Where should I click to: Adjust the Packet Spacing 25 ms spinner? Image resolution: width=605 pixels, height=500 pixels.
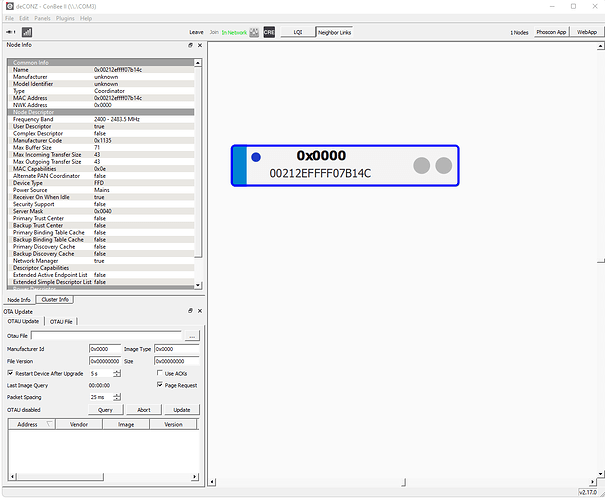(117, 397)
